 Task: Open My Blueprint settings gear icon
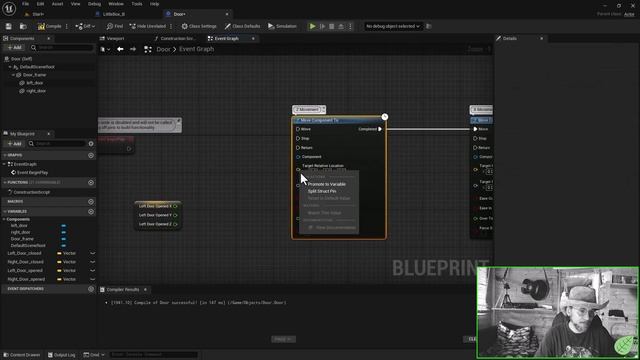tap(91, 143)
